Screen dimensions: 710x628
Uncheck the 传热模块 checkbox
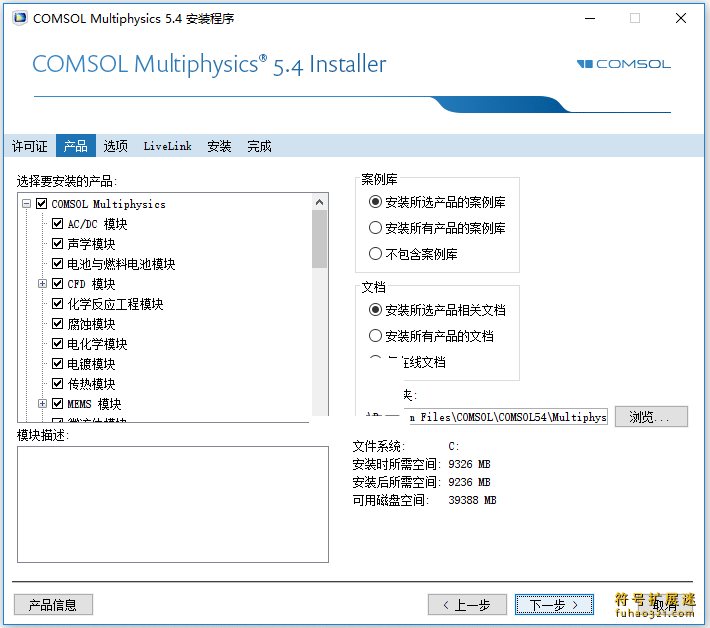point(58,384)
